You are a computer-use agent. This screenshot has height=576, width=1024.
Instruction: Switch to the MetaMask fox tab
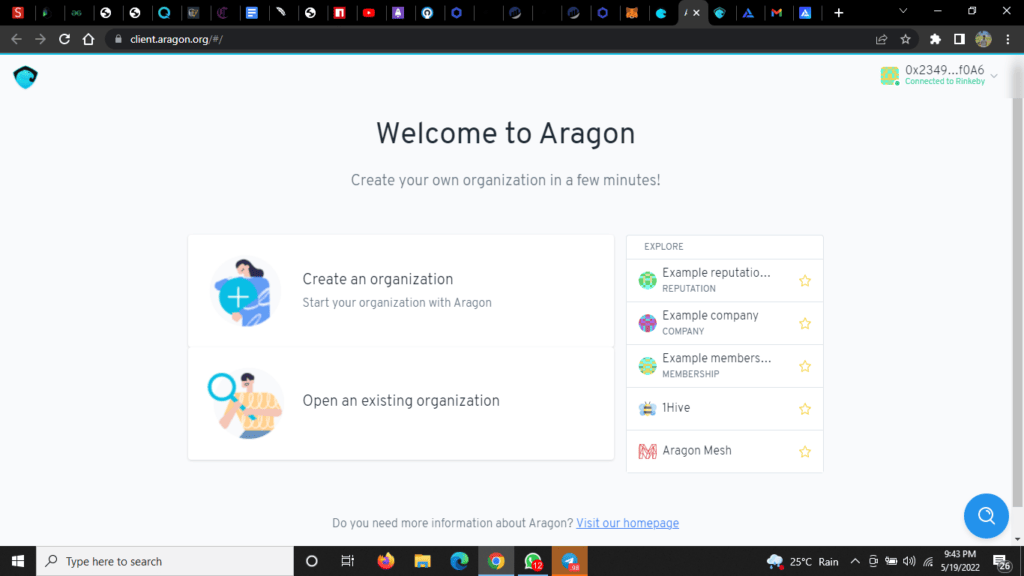coord(632,12)
